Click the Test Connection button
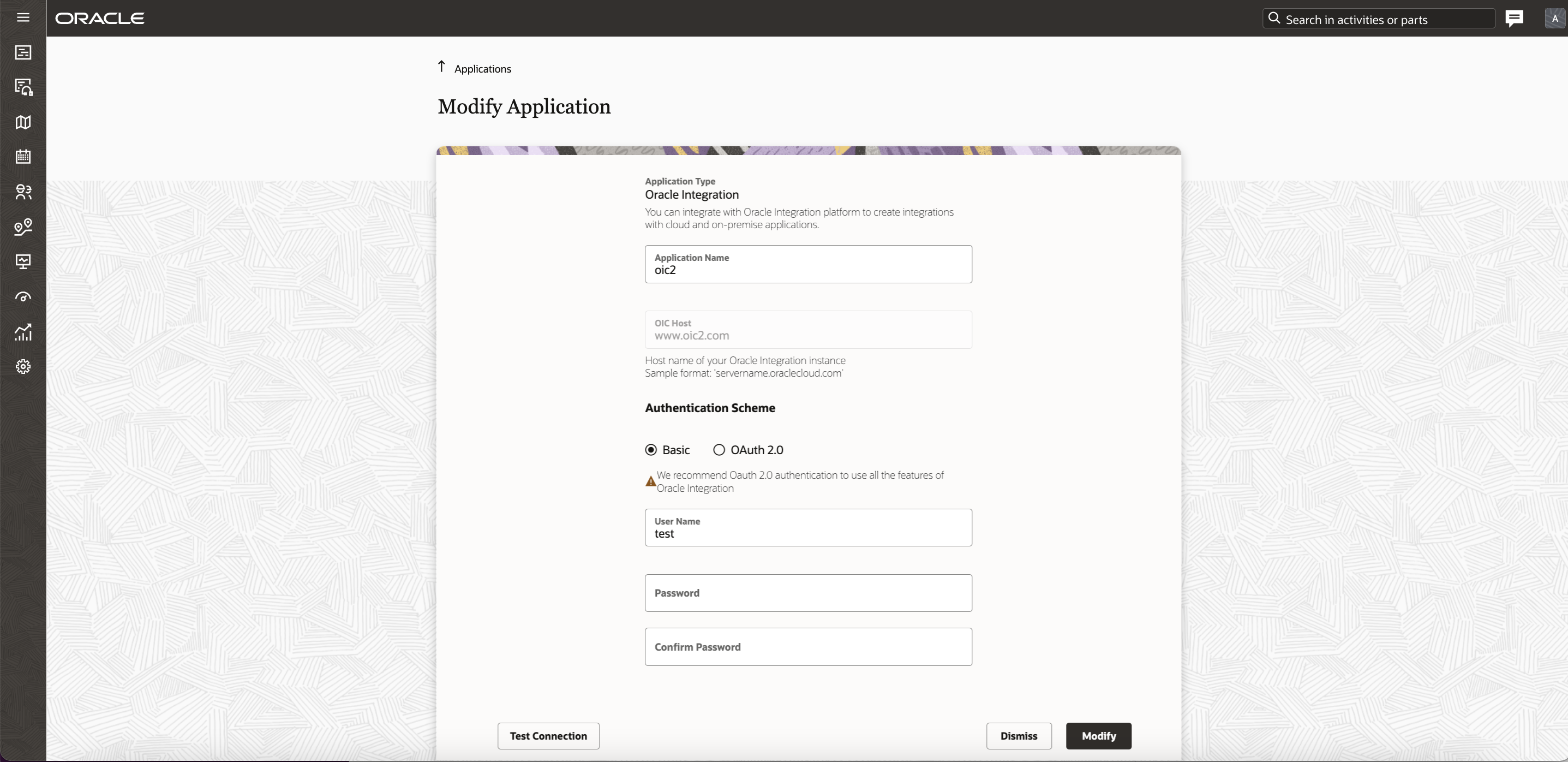 (x=548, y=736)
